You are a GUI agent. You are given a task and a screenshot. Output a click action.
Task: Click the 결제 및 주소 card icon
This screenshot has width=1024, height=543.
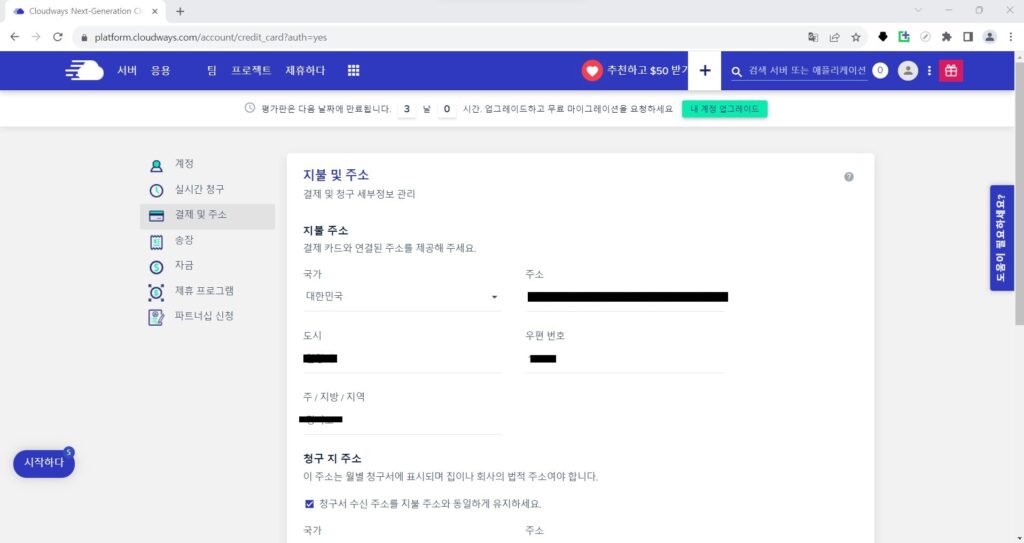tap(156, 216)
